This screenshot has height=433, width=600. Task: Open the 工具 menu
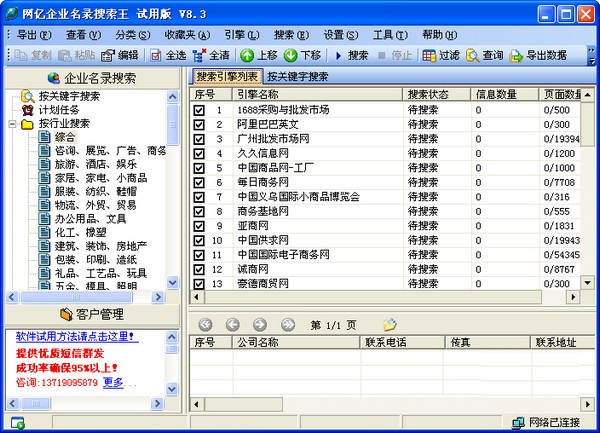(x=390, y=35)
